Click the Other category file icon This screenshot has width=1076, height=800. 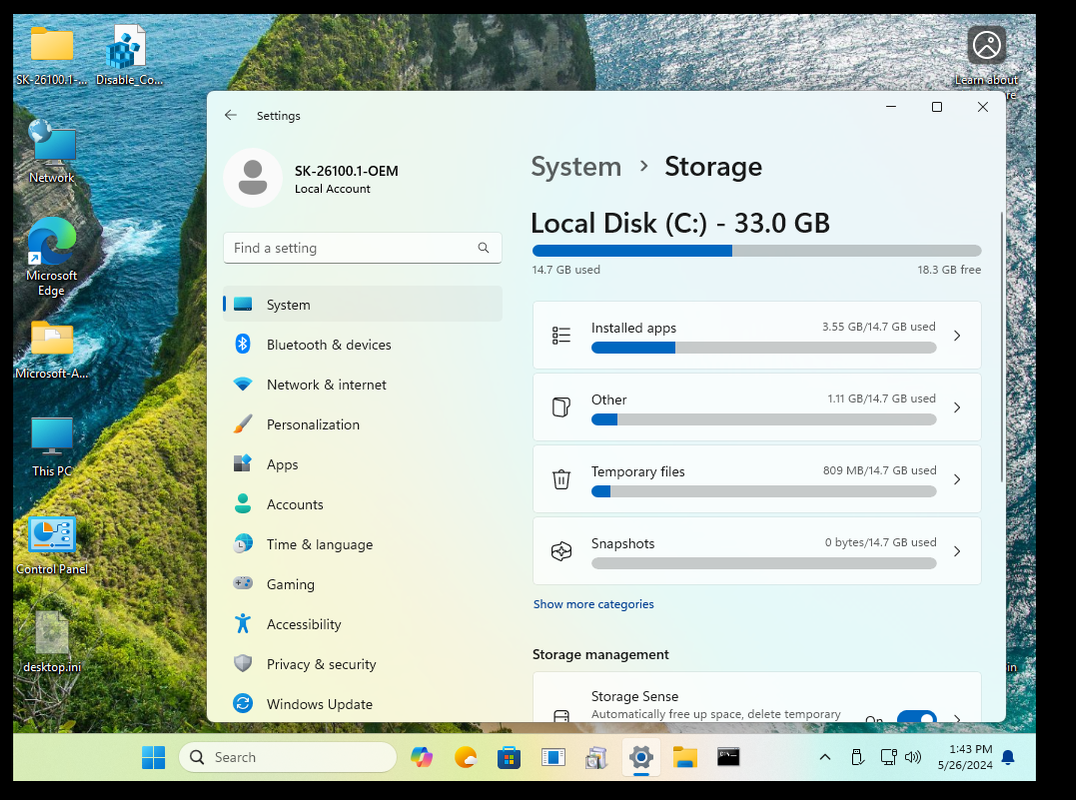point(561,408)
